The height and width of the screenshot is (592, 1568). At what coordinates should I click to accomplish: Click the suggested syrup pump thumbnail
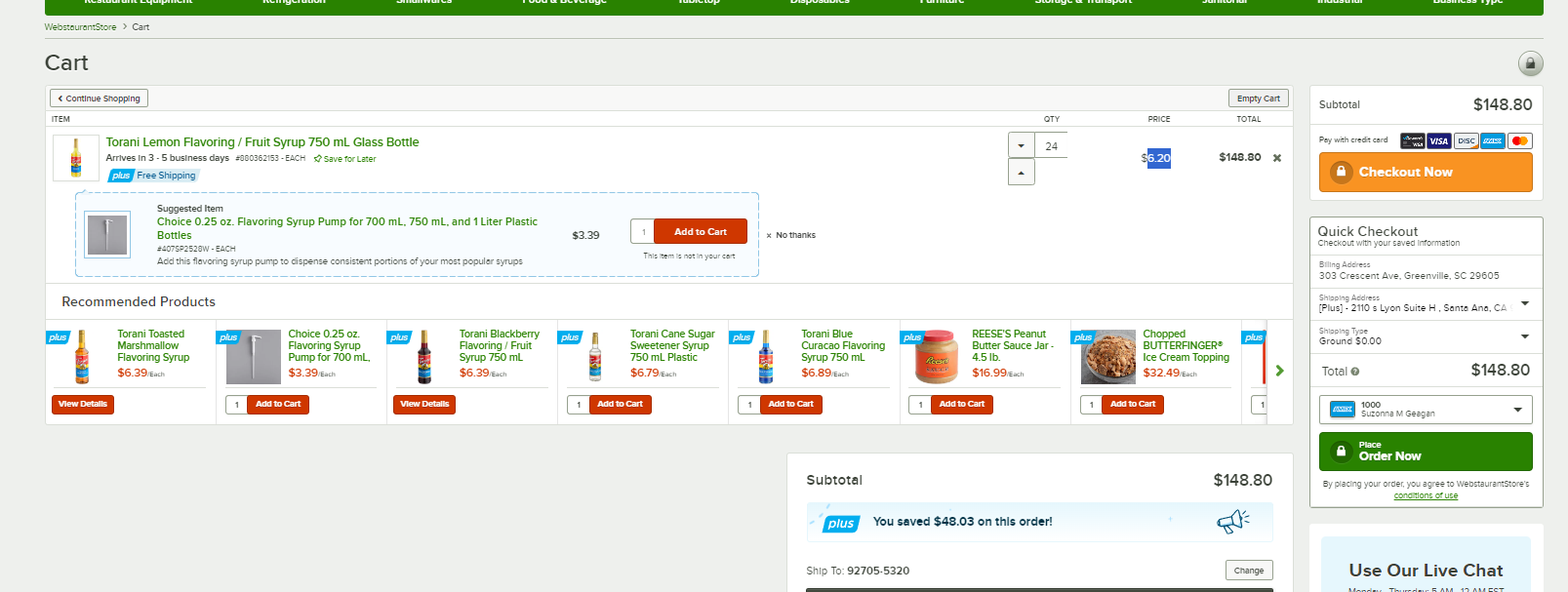[x=107, y=235]
